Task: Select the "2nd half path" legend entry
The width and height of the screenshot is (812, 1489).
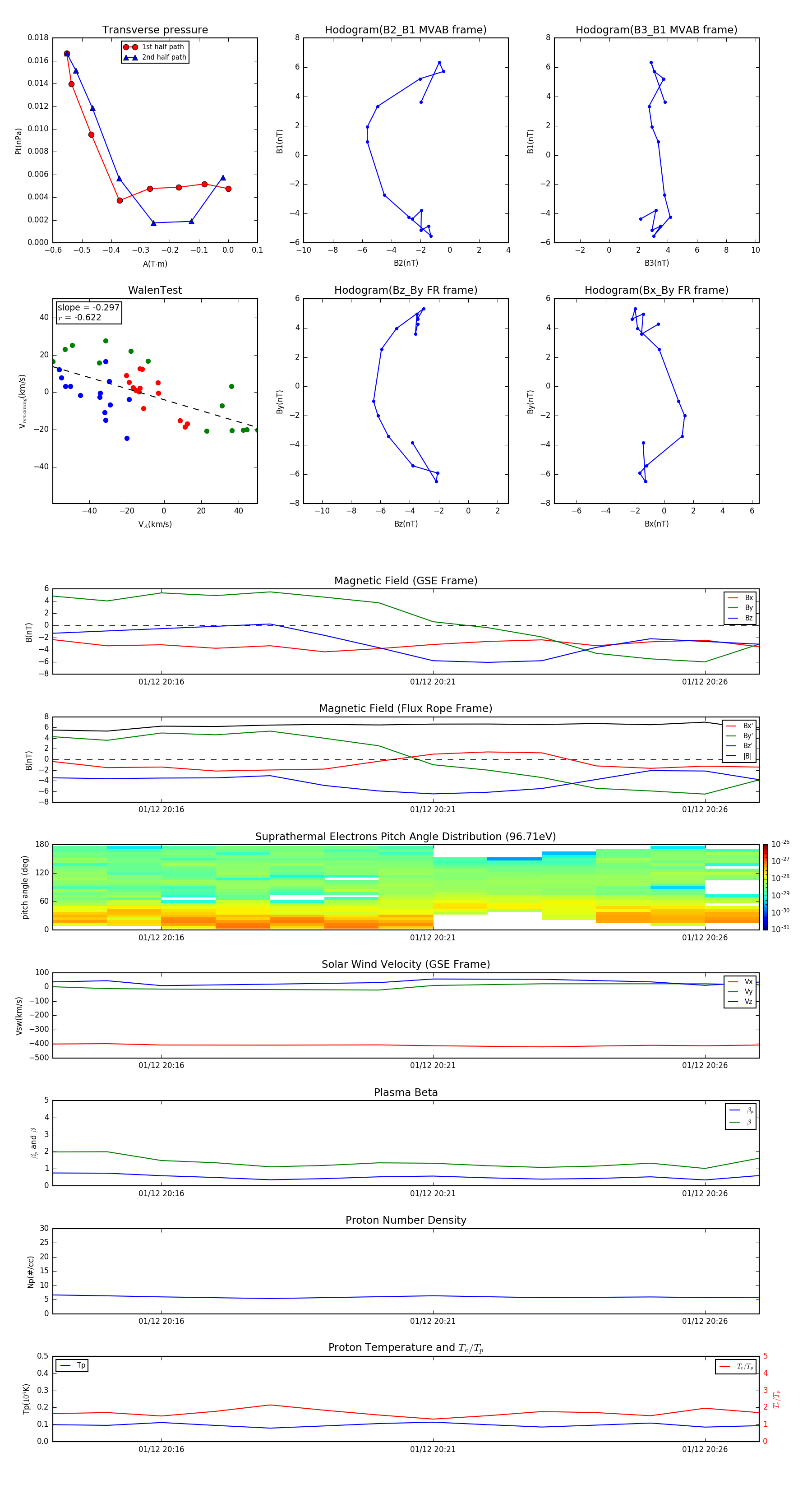Action: tap(154, 57)
